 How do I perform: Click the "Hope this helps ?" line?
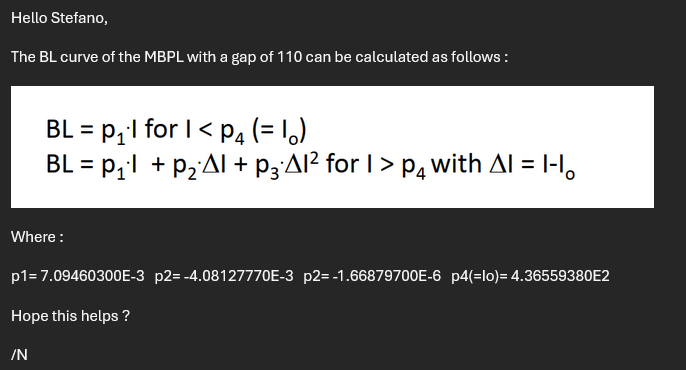coord(70,316)
